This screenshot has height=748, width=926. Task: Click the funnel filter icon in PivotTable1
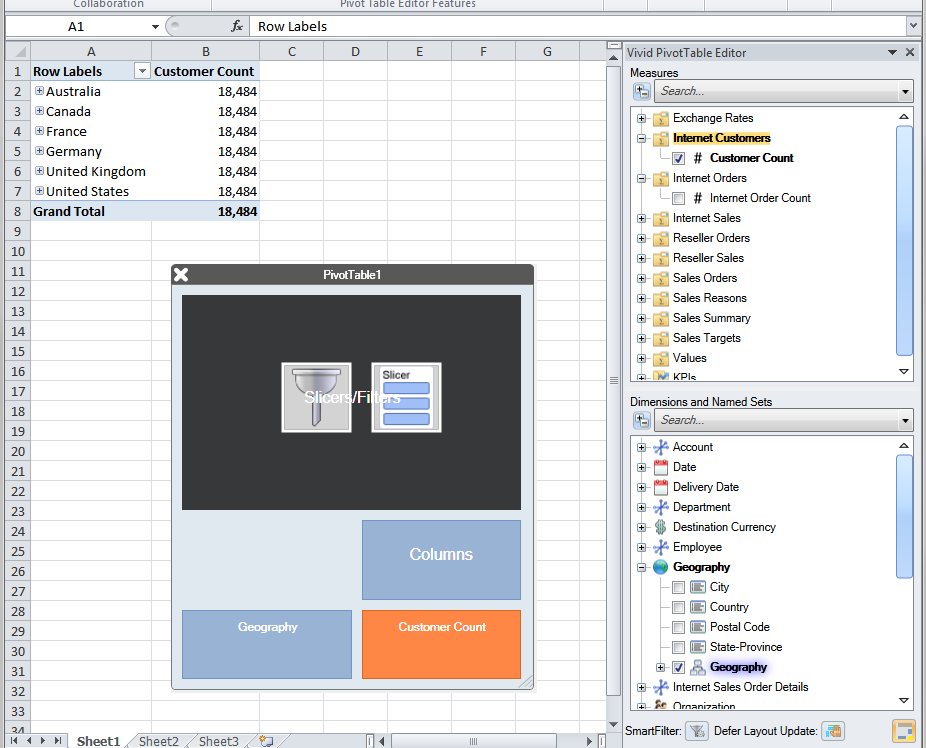pos(317,397)
